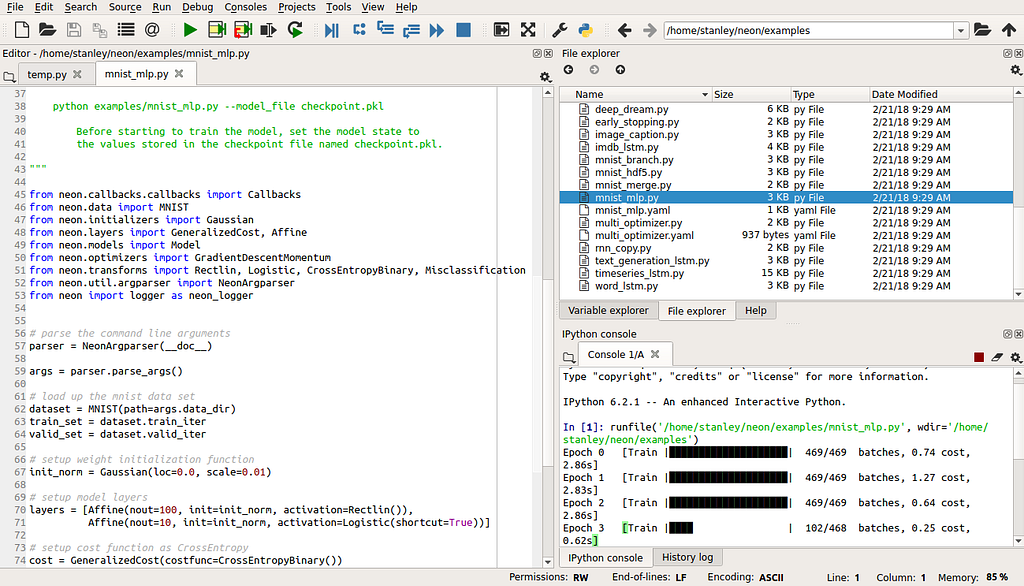The width and height of the screenshot is (1024, 586).
Task: Clear the console using the eraser icon
Action: pyautogui.click(x=997, y=357)
